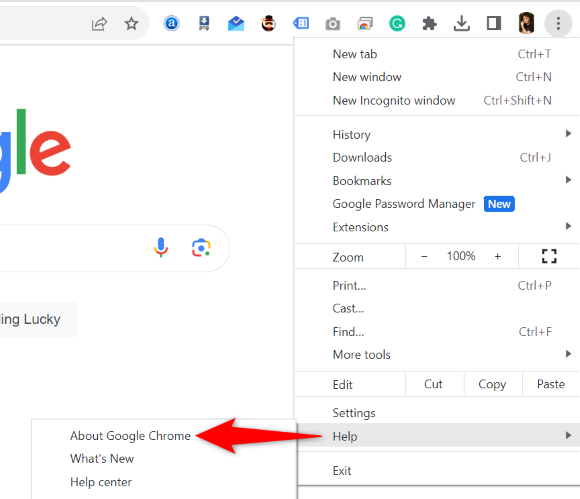Open Settings from the Chrome menu
Viewport: 580px width, 499px height.
click(437, 413)
